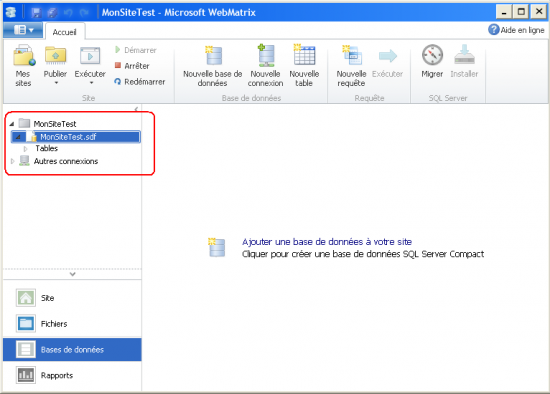Select Autres connexions in the tree
The image size is (550, 394).
[66, 161]
